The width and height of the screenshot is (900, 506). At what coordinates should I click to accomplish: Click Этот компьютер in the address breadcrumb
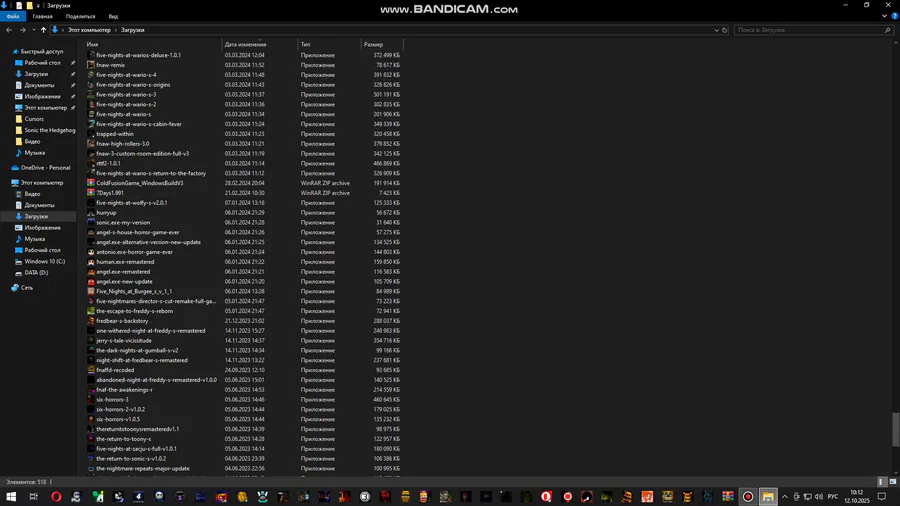[x=89, y=30]
